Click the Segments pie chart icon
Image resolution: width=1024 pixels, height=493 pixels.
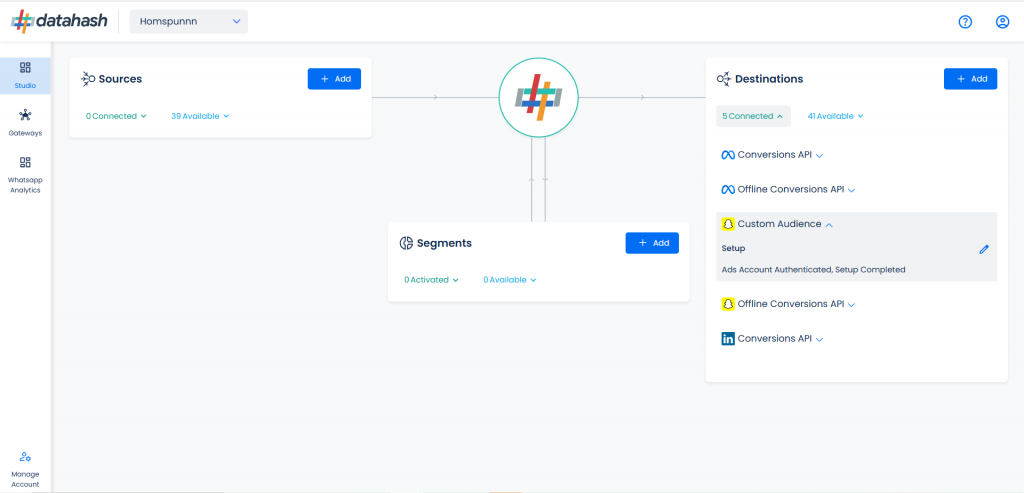tap(406, 243)
